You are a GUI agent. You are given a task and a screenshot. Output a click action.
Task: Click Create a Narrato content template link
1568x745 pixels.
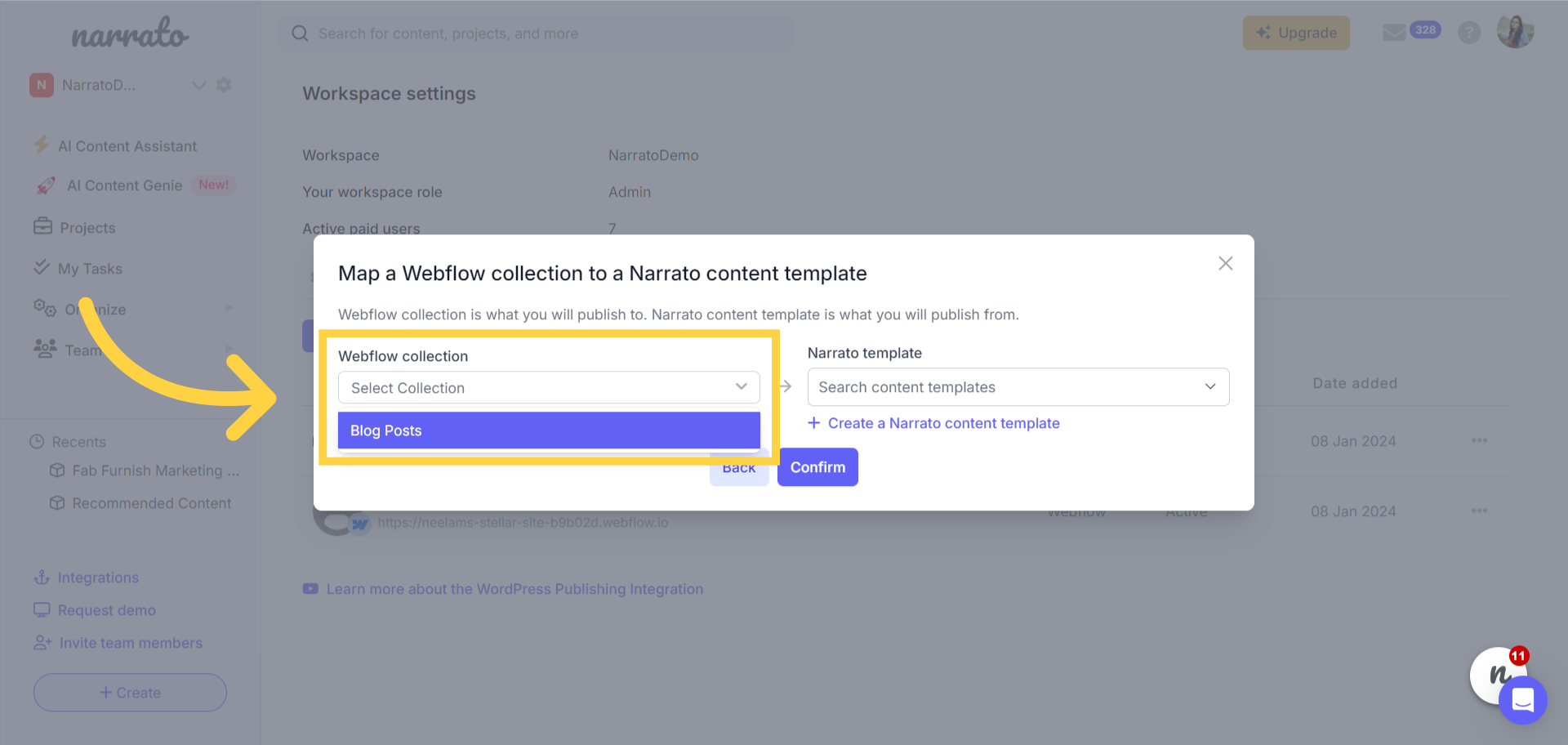point(943,423)
